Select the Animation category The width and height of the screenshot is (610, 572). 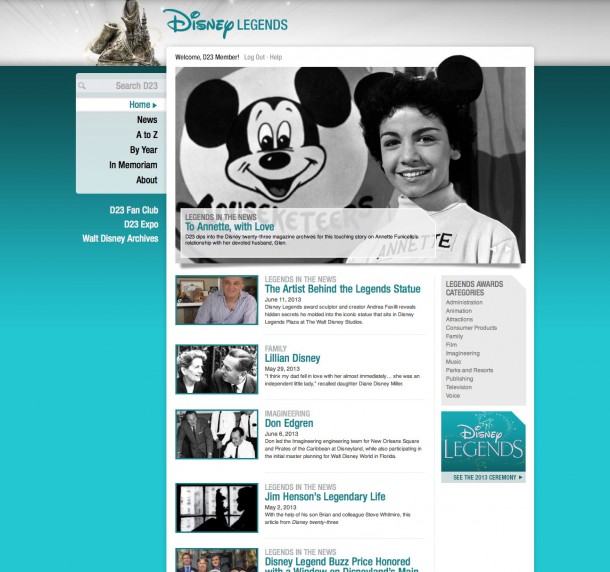pyautogui.click(x=459, y=311)
